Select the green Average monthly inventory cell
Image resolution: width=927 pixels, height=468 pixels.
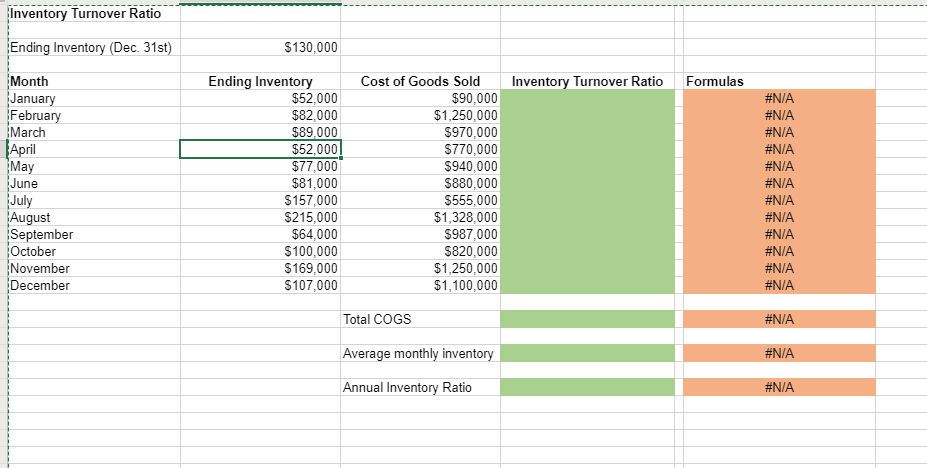coord(587,354)
